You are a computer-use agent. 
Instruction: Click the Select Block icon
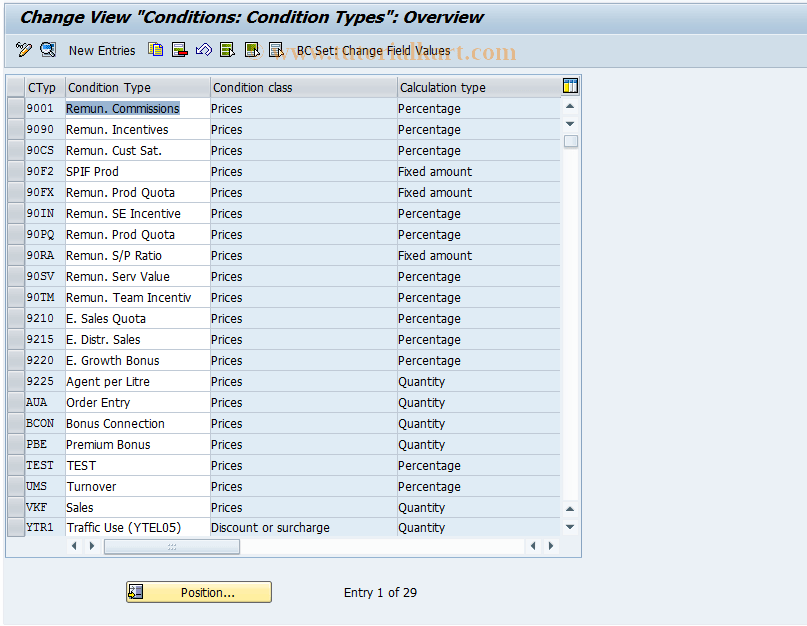pyautogui.click(x=252, y=50)
